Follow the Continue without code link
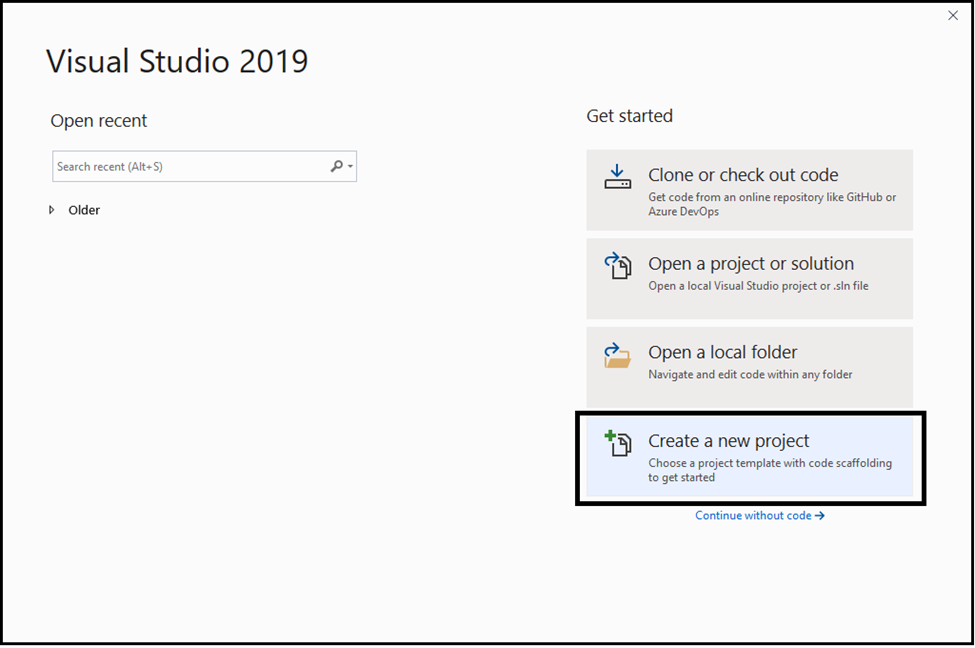 (760, 516)
